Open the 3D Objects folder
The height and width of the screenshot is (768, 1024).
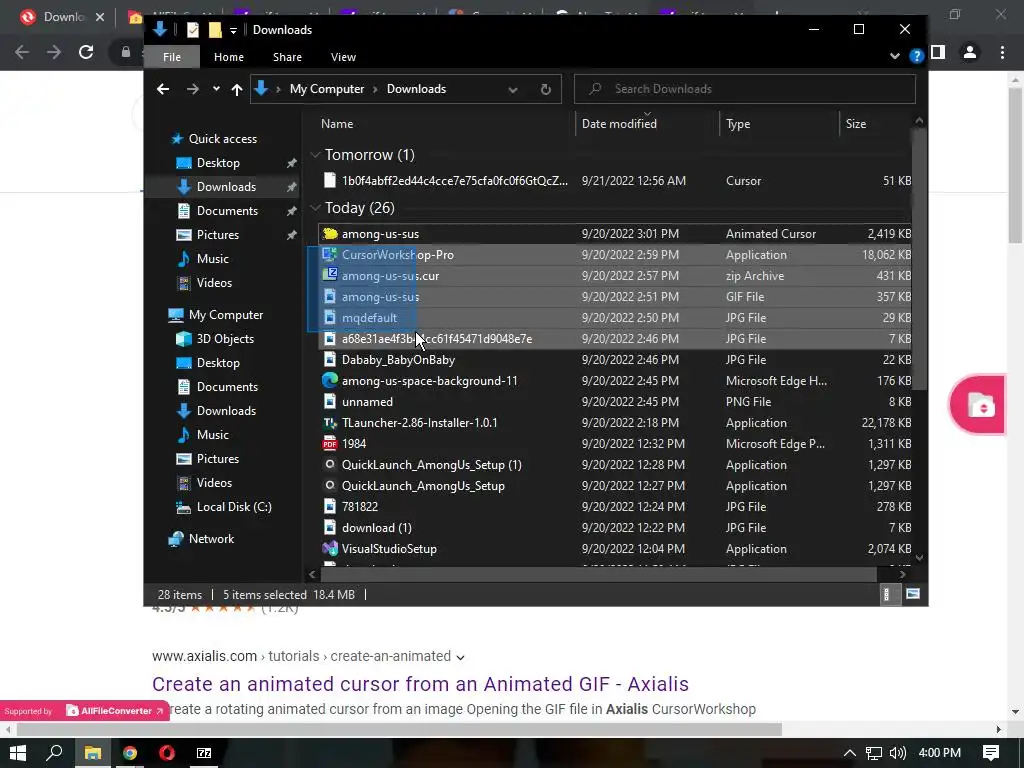pyautogui.click(x=225, y=339)
